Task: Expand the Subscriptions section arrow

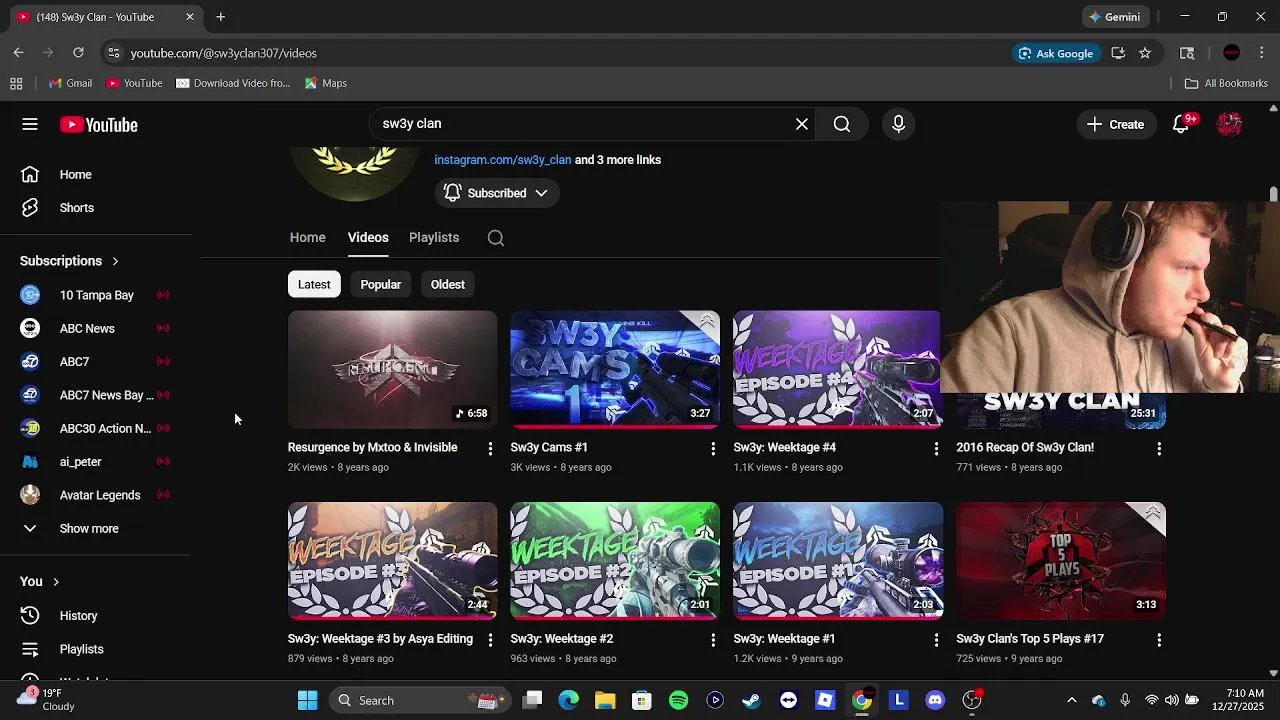Action: [115, 261]
